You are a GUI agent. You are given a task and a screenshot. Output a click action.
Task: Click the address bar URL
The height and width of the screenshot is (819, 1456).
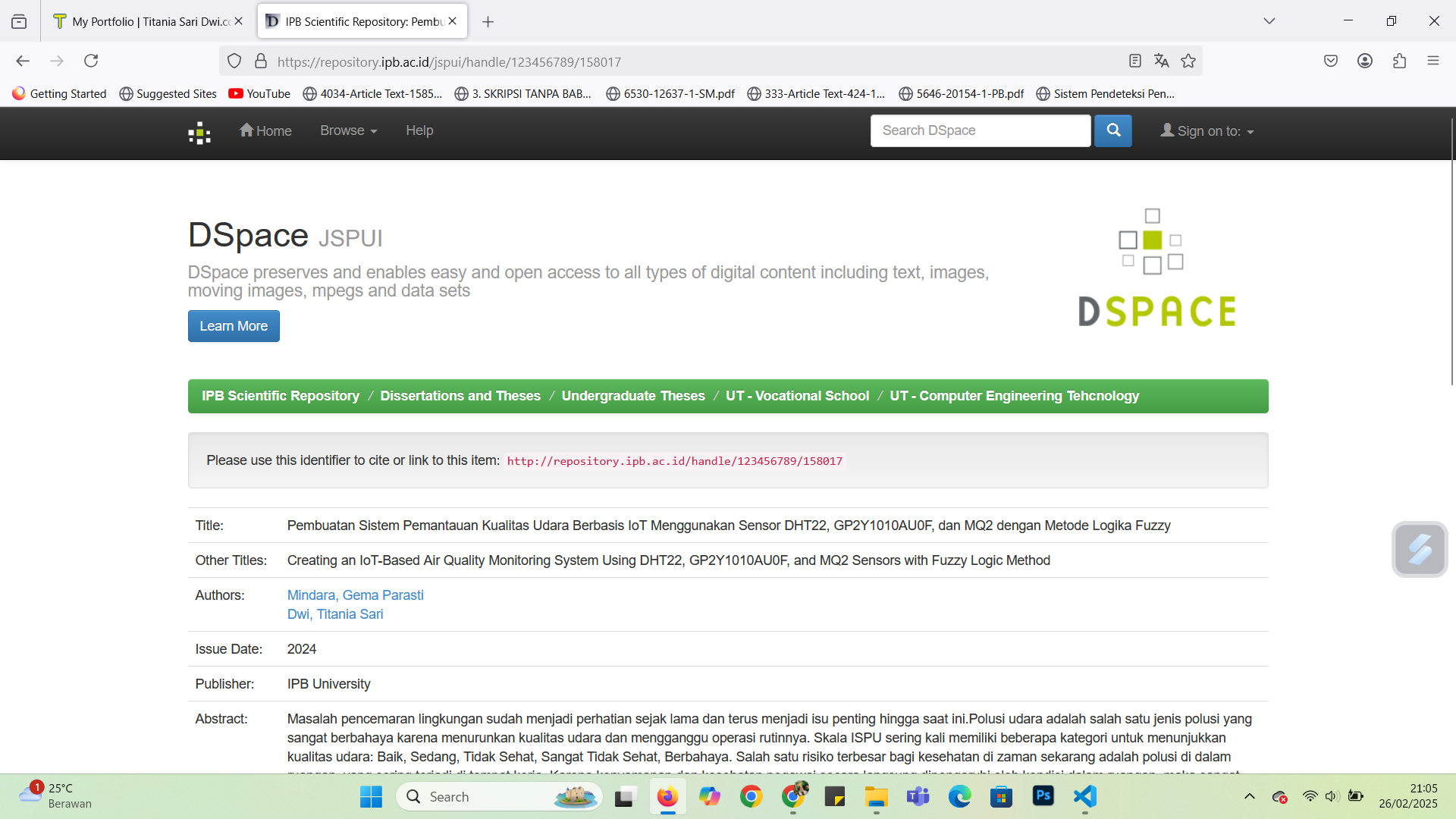[449, 62]
